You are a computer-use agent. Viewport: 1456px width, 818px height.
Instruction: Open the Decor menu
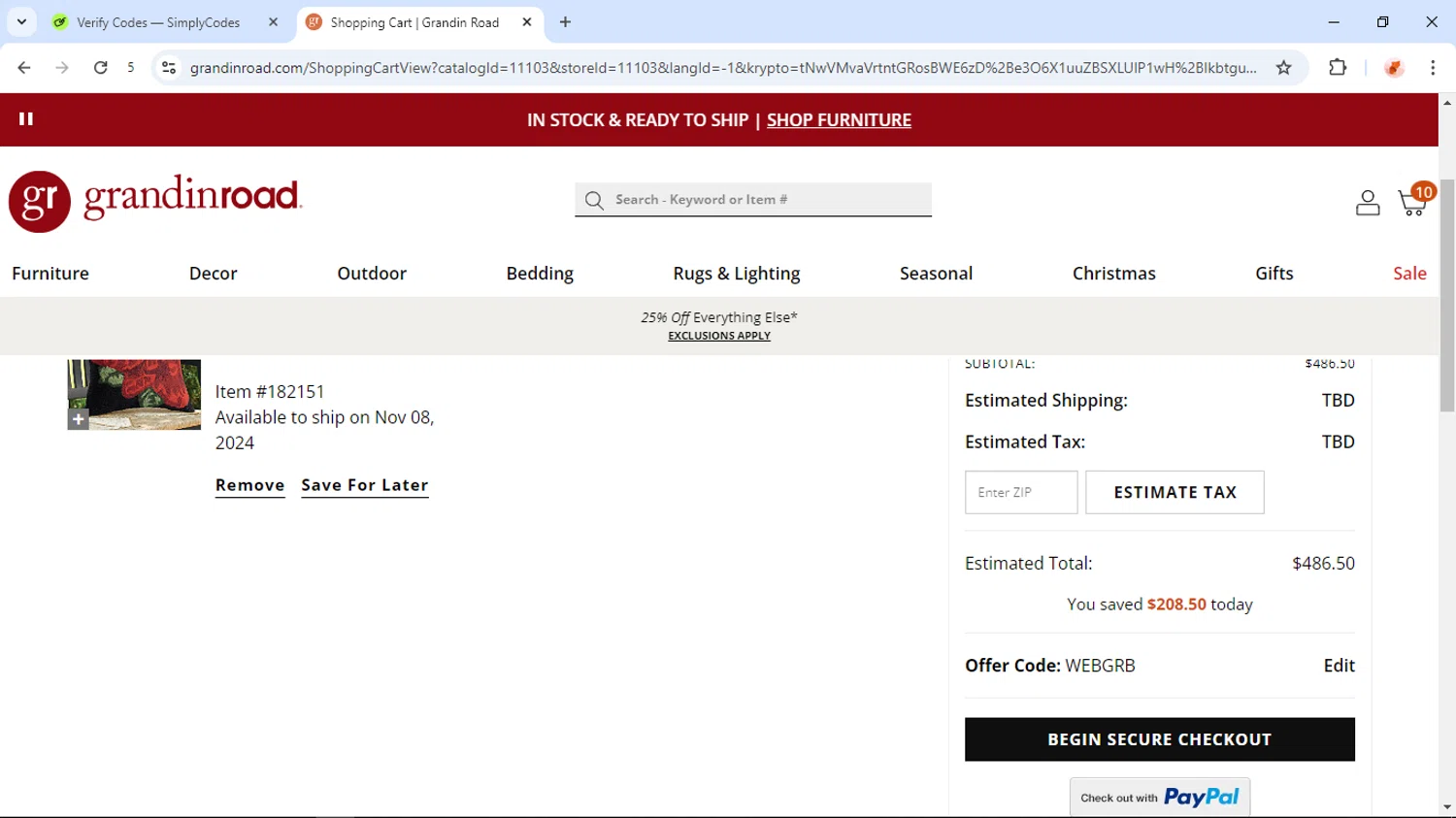pyautogui.click(x=214, y=274)
